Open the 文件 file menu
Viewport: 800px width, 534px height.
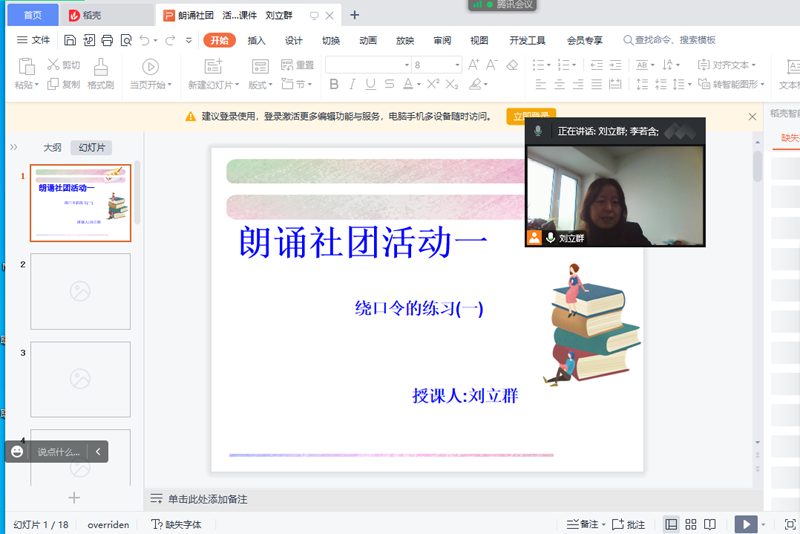click(x=34, y=40)
